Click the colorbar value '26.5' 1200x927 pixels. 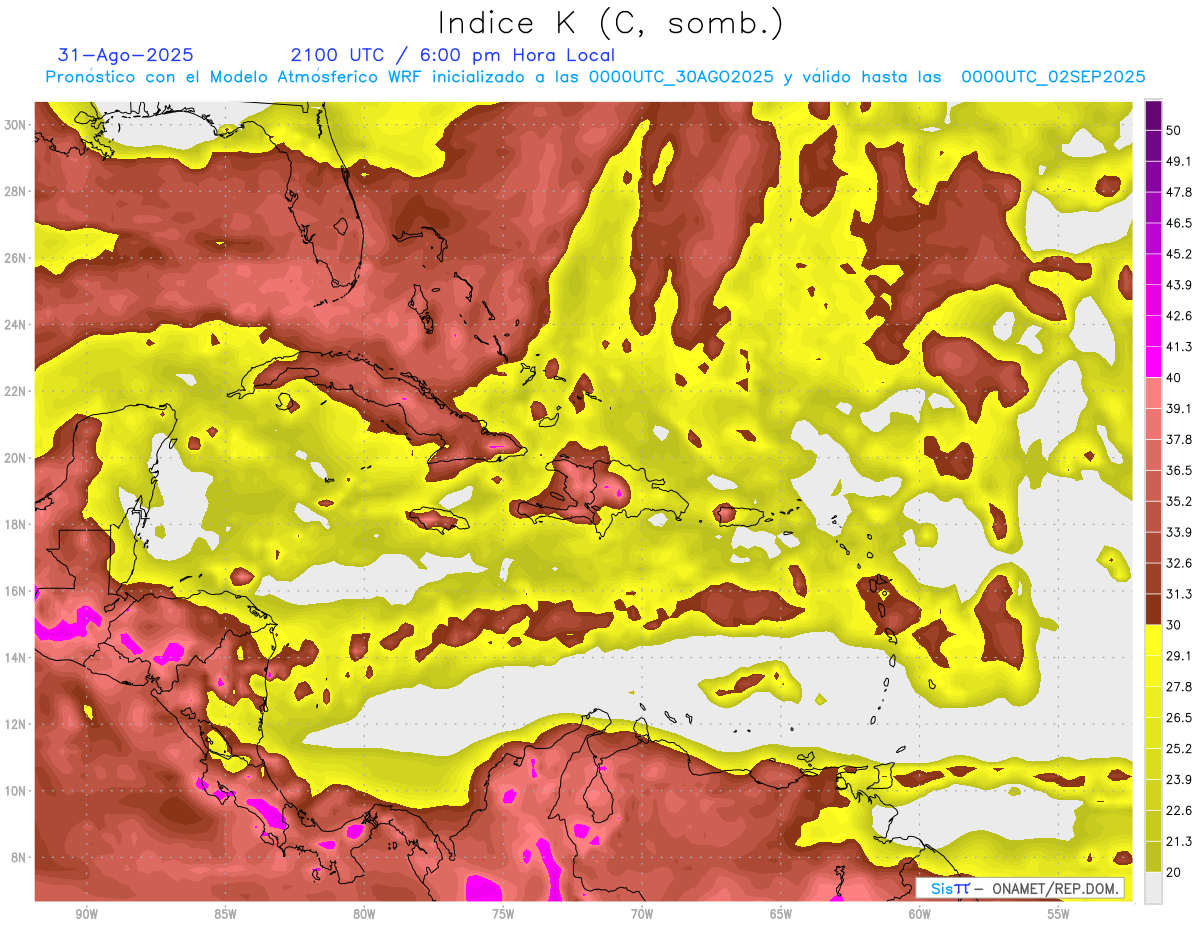click(x=1179, y=719)
